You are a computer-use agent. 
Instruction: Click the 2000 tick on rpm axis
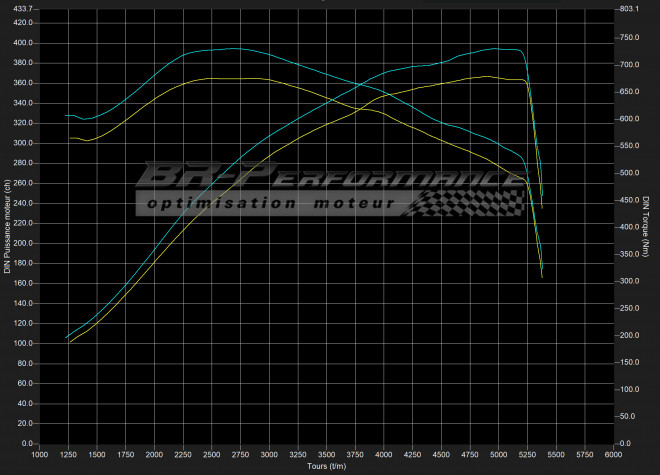[154, 454]
